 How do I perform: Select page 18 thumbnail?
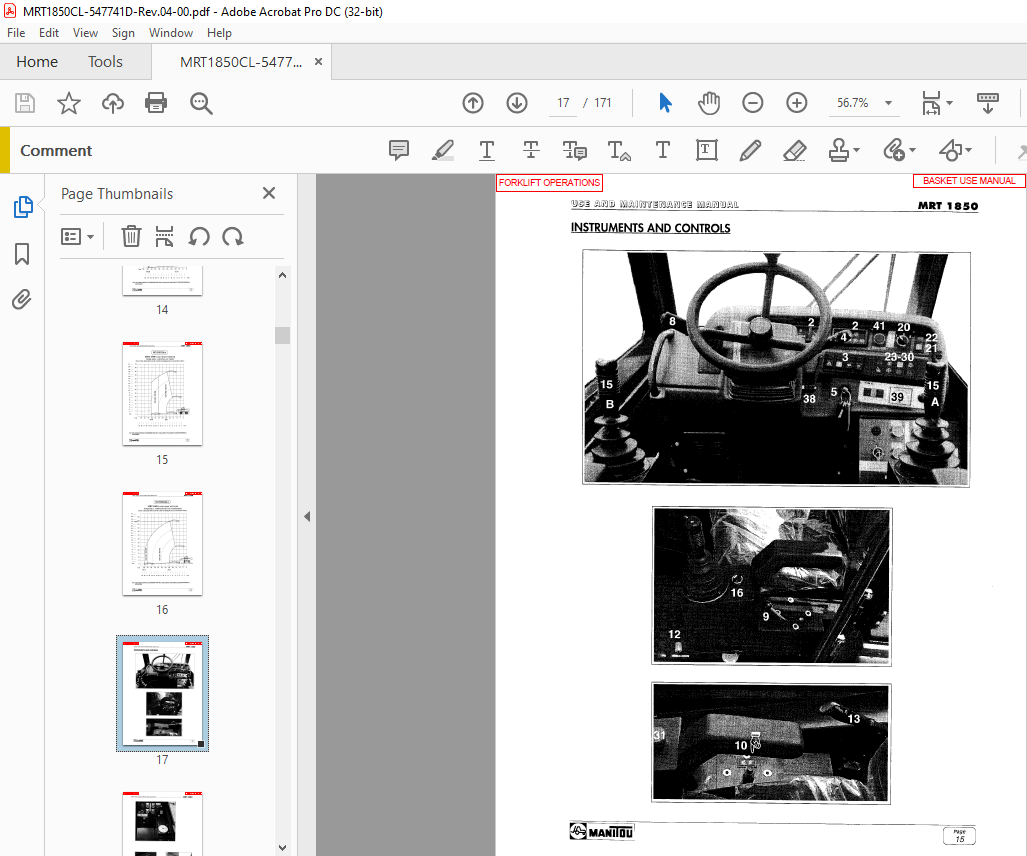coord(162,823)
